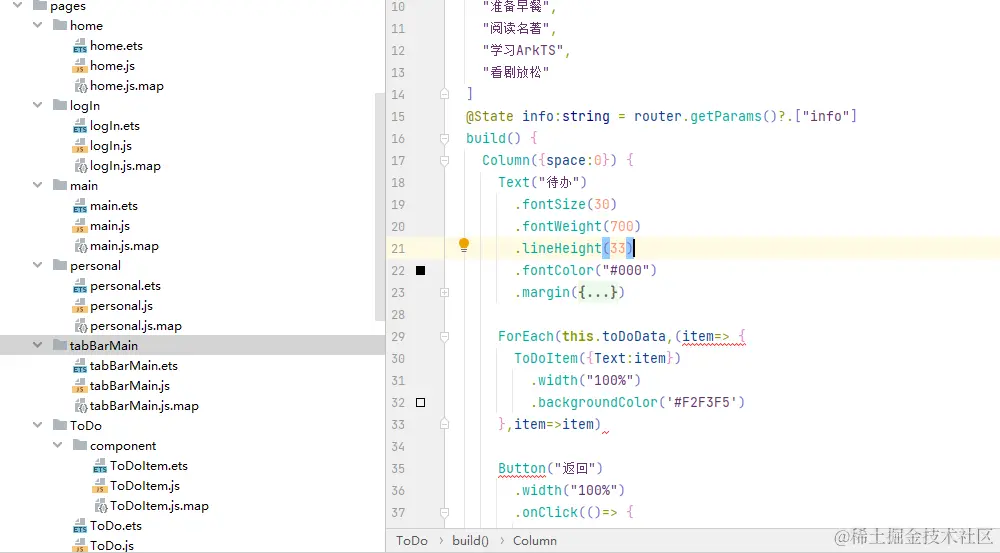Click the ToDoItem.js file icon
Screen dimensions: 1000x553
99,486
